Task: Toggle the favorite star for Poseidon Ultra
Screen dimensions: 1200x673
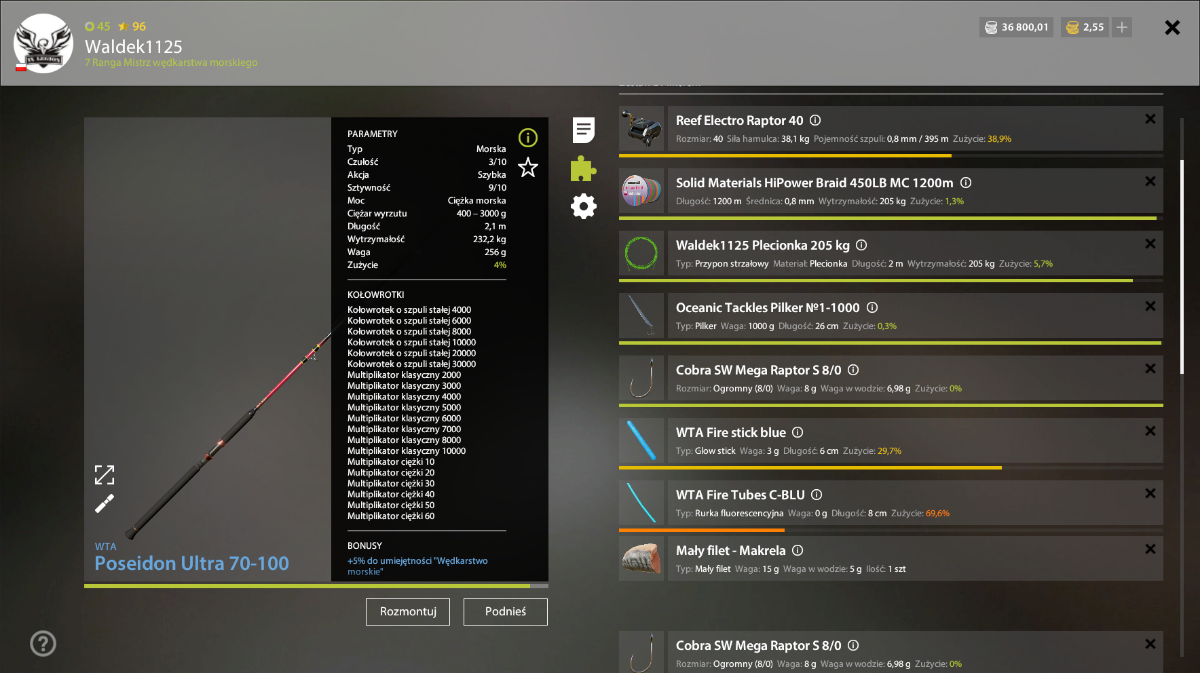Action: 528,167
